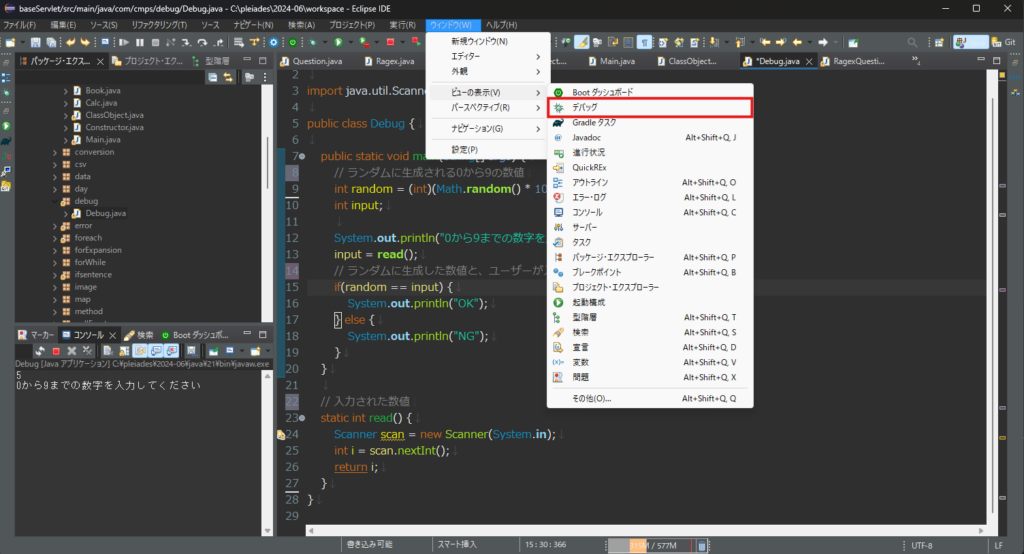Click the heap memory usage bar
The width and height of the screenshot is (1024, 554).
pos(653,545)
